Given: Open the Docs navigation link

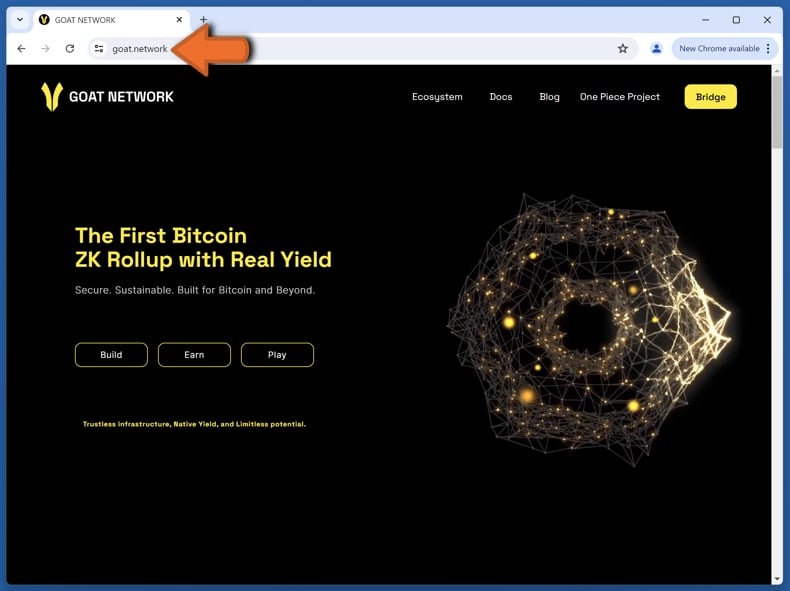Looking at the screenshot, I should pyautogui.click(x=501, y=97).
